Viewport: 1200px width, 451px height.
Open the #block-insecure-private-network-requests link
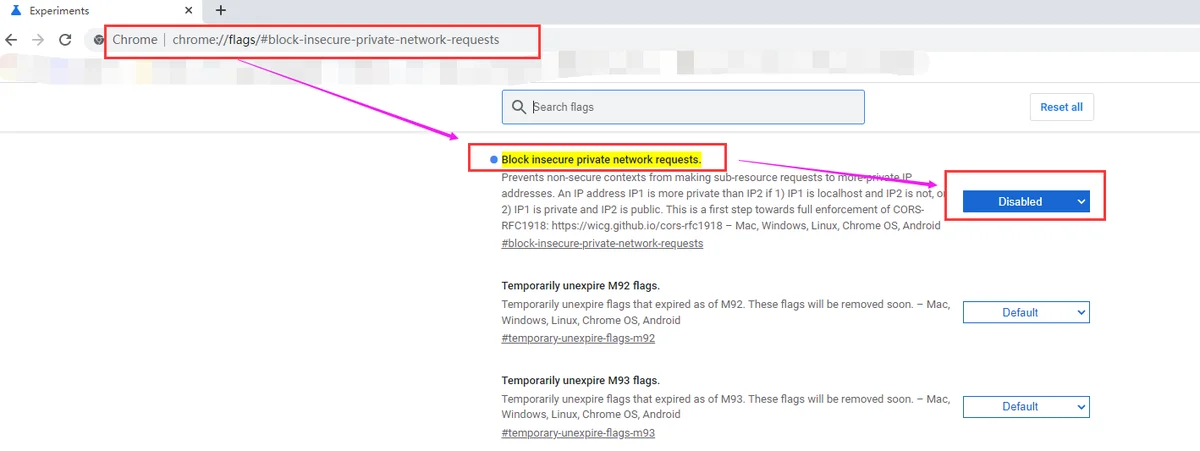[x=602, y=244]
